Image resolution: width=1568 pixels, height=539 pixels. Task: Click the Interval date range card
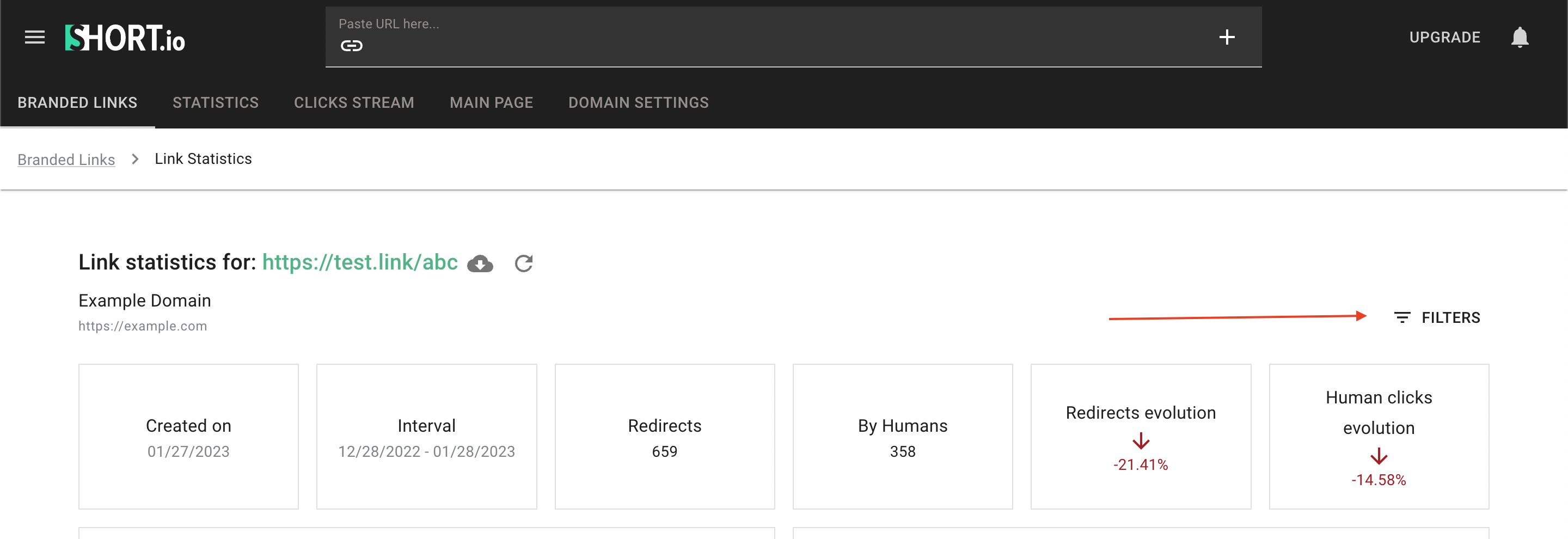click(x=426, y=437)
